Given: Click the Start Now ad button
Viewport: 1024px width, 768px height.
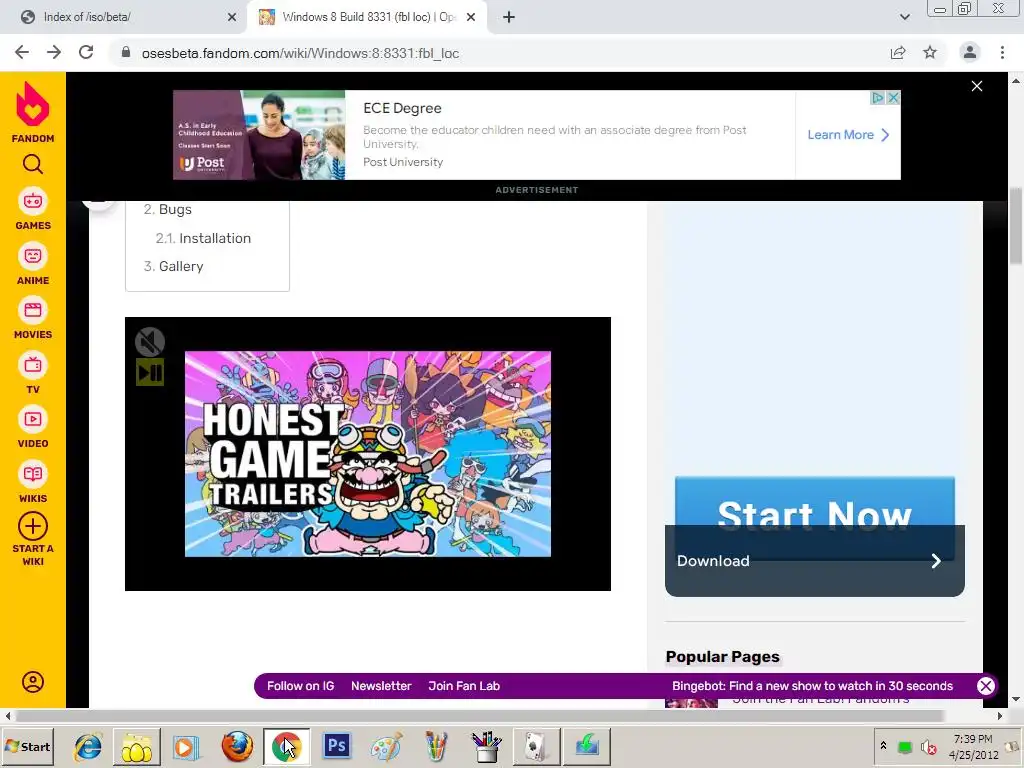Looking at the screenshot, I should [814, 503].
